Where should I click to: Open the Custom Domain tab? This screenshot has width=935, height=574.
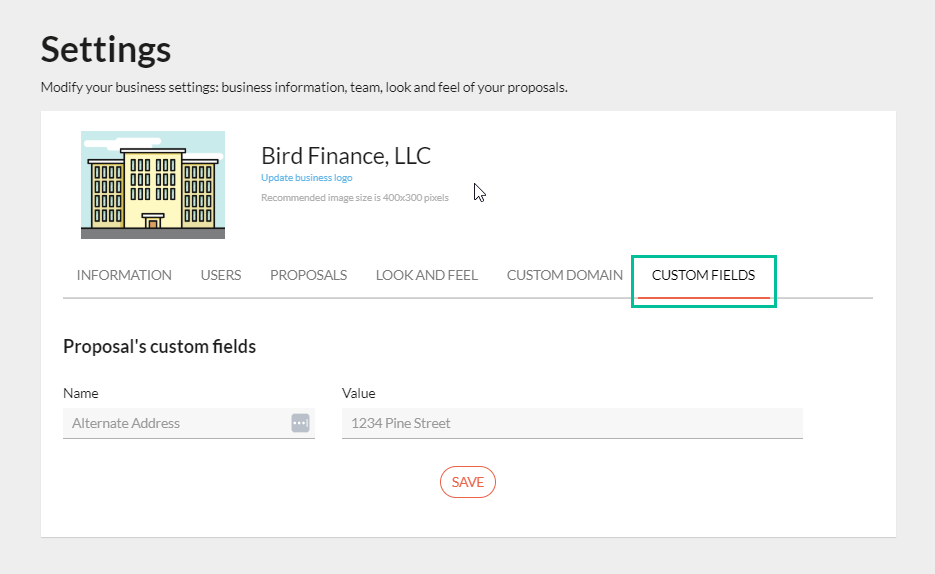tap(564, 275)
